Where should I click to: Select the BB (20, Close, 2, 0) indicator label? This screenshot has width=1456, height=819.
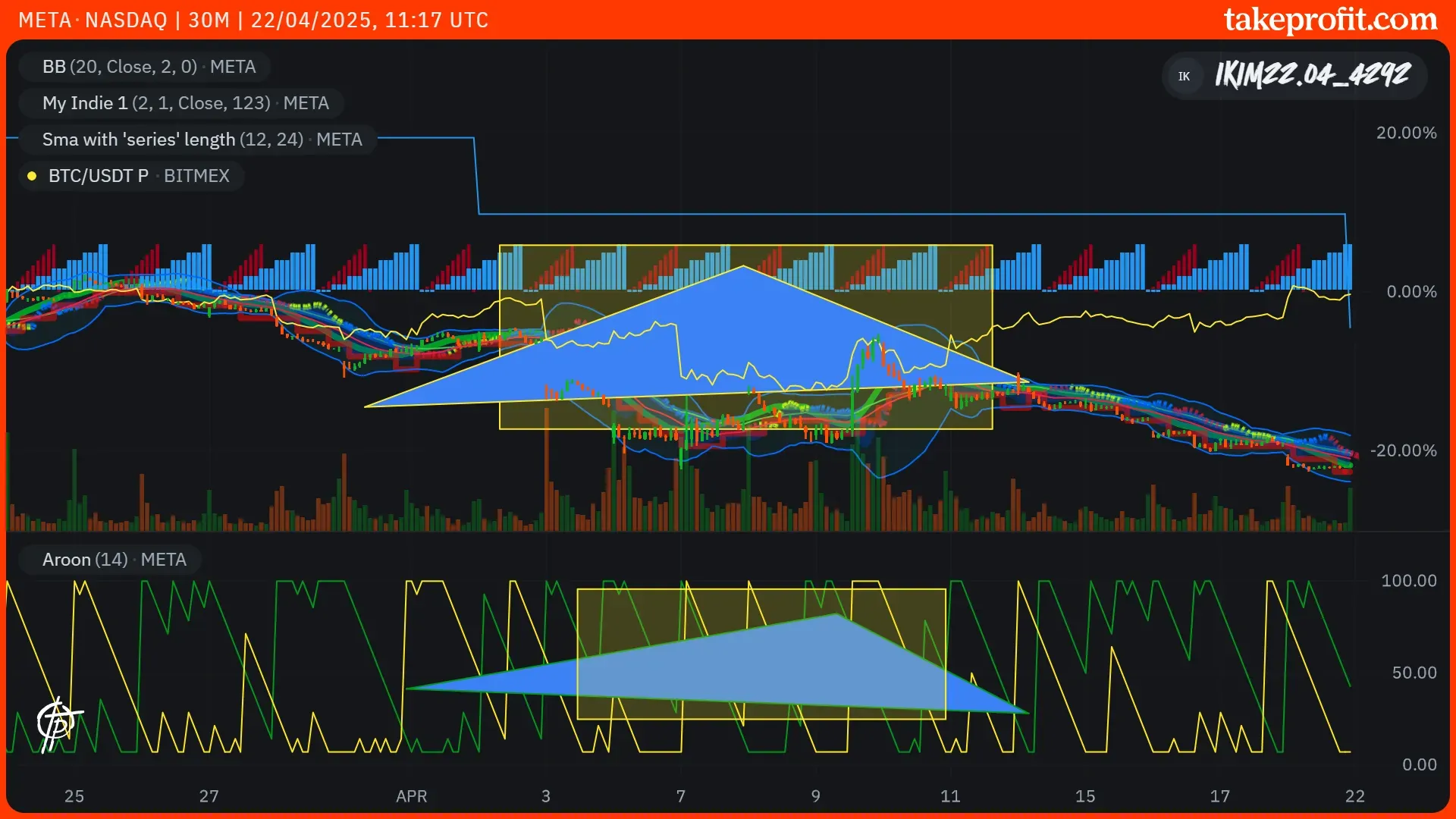pyautogui.click(x=149, y=67)
